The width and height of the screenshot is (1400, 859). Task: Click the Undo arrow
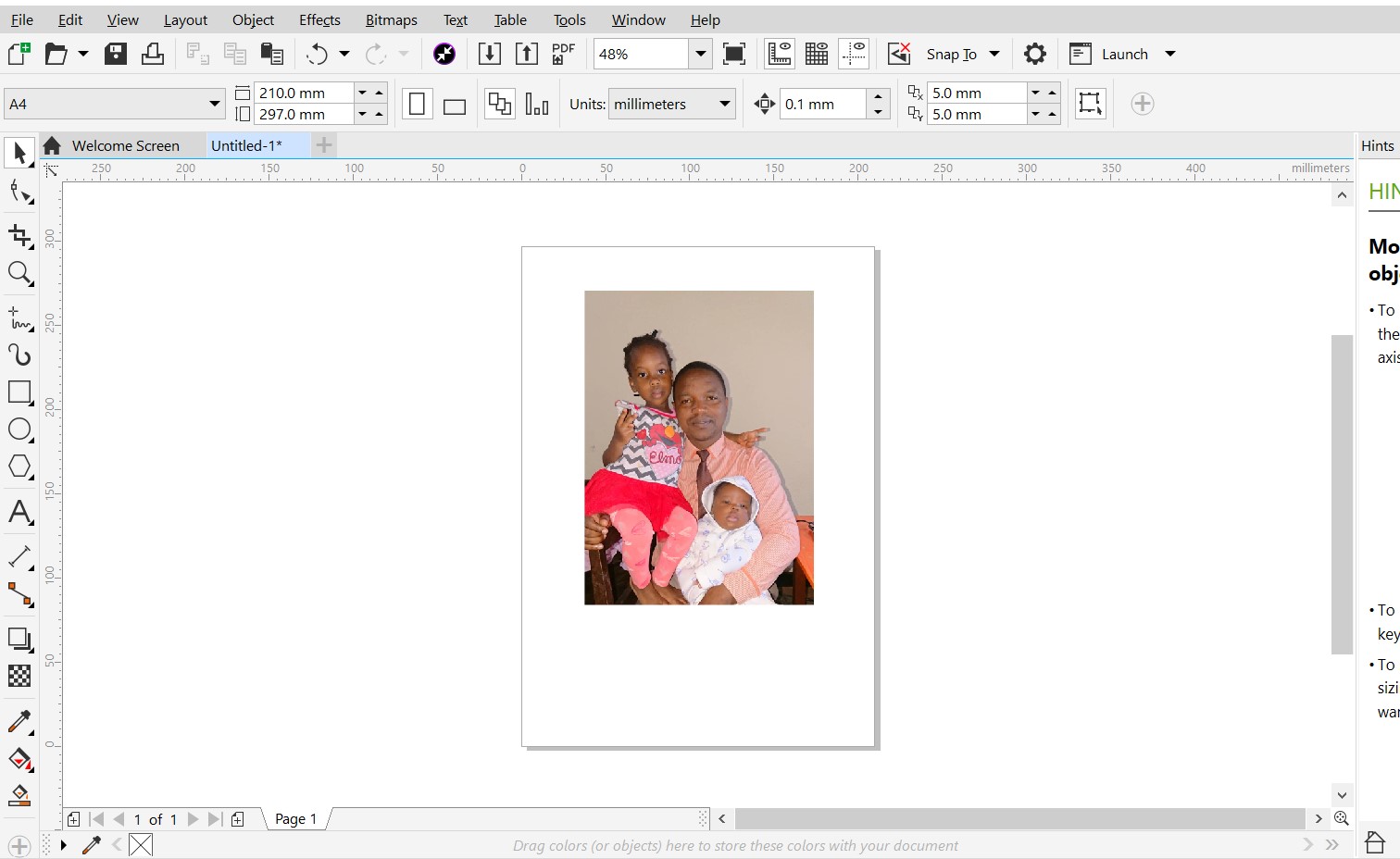317,54
